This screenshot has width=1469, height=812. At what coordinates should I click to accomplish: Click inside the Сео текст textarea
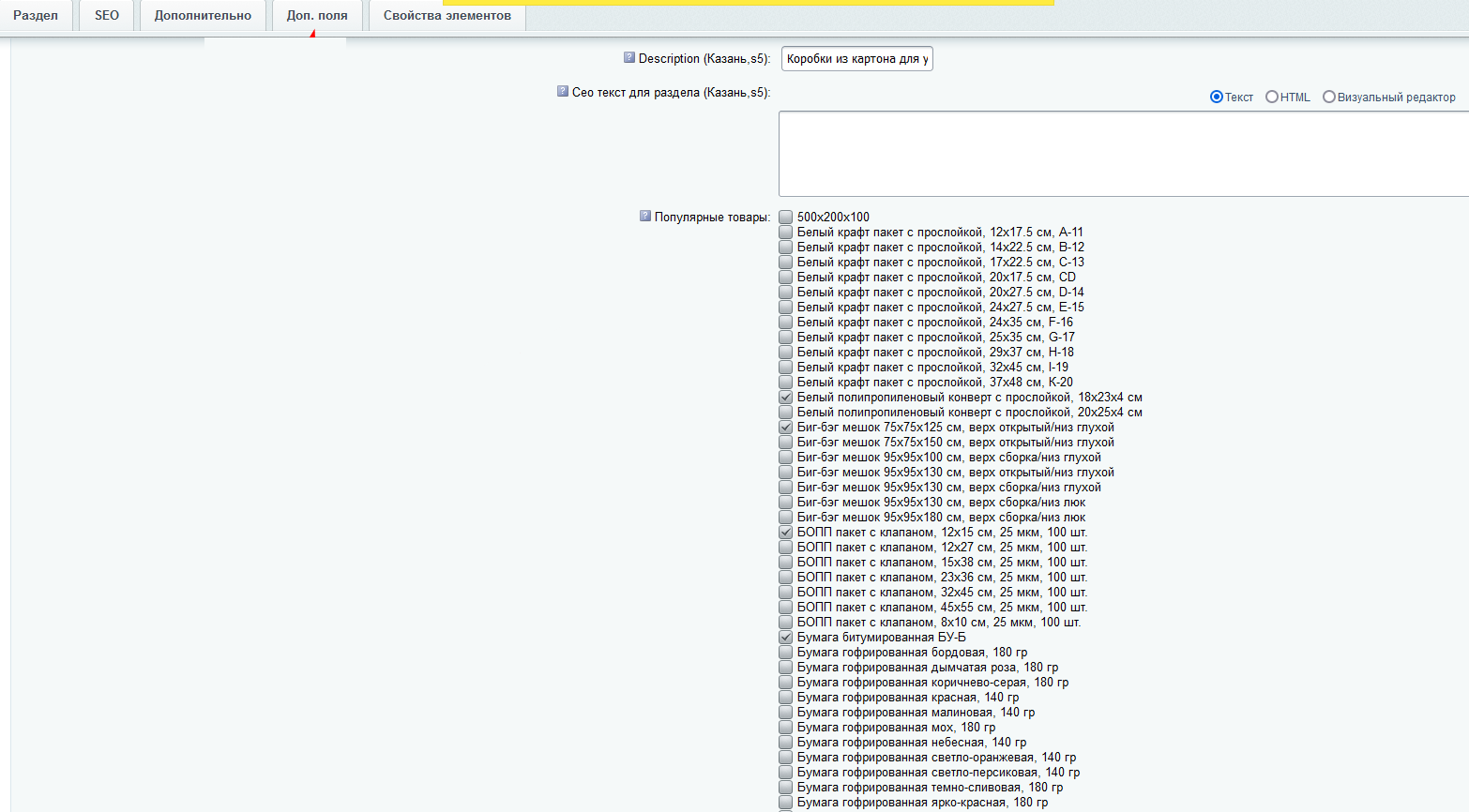click(1123, 154)
